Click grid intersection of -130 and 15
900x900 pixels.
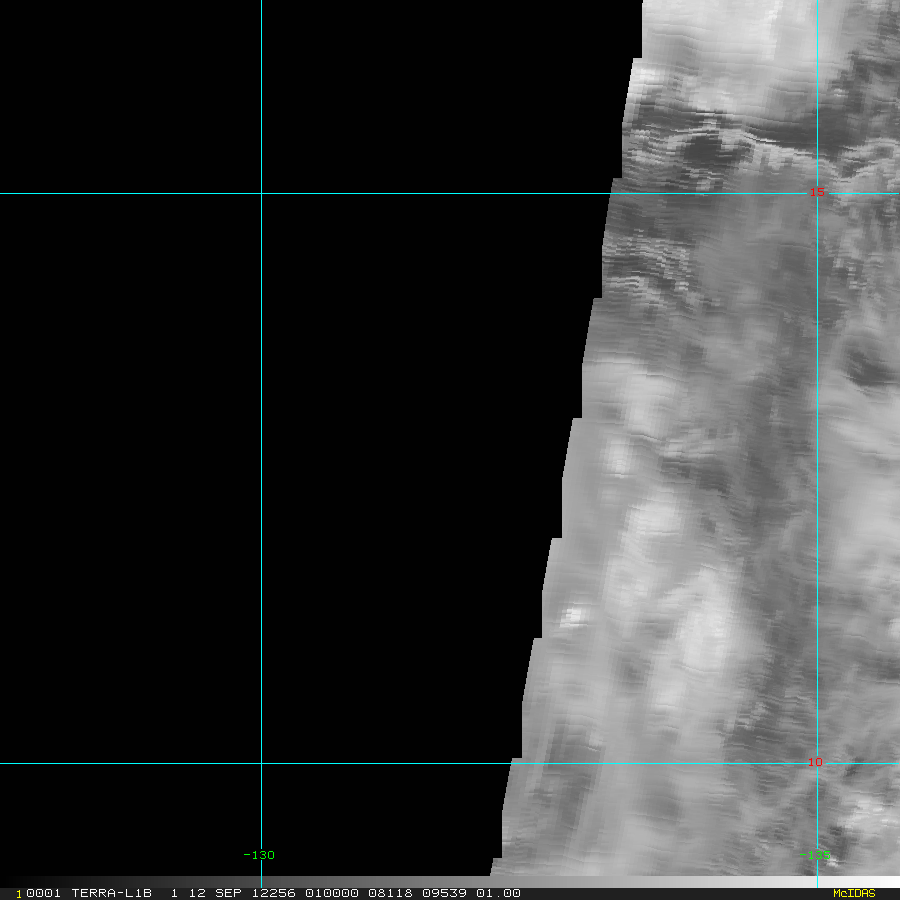click(x=261, y=193)
